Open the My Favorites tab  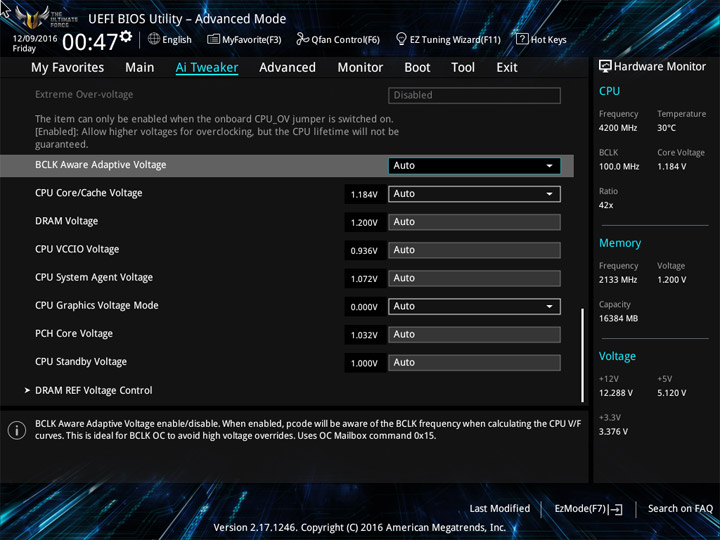pyautogui.click(x=68, y=68)
